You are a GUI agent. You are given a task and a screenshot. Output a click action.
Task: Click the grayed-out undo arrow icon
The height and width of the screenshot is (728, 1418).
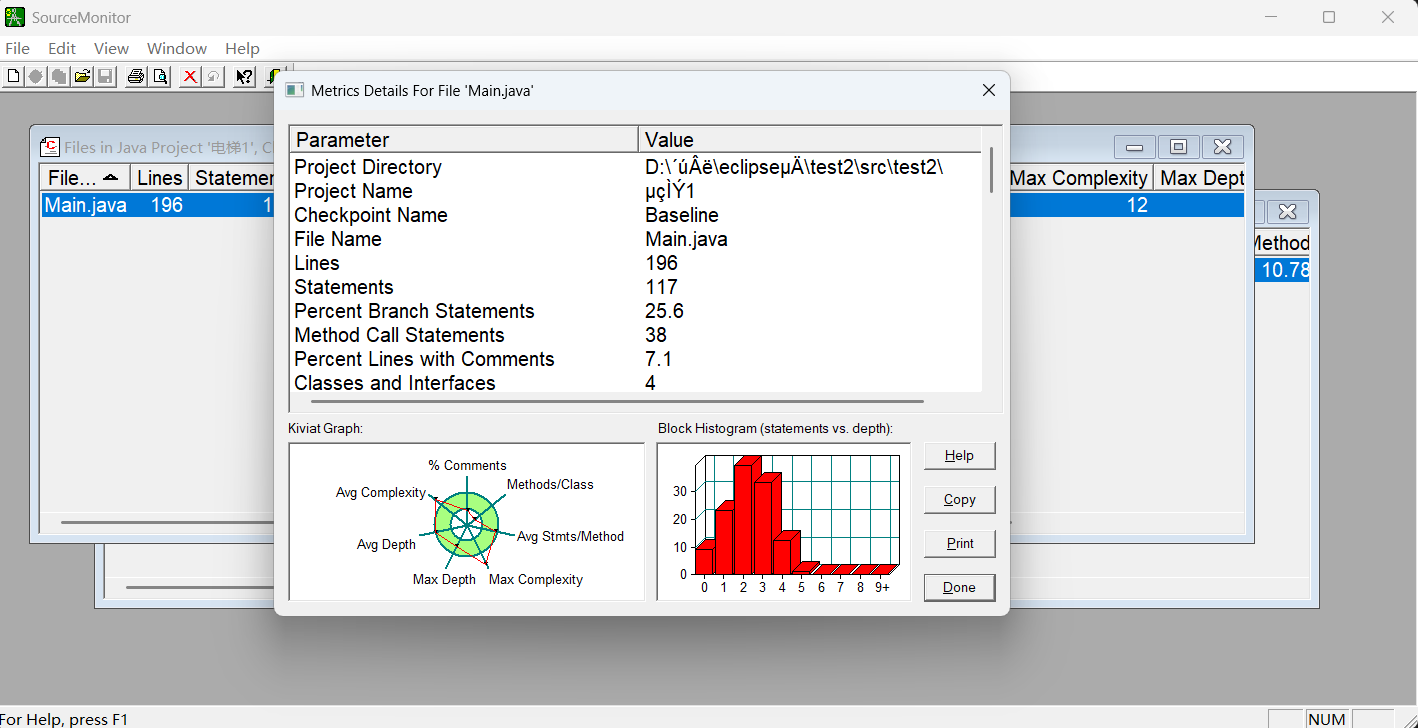pos(213,76)
